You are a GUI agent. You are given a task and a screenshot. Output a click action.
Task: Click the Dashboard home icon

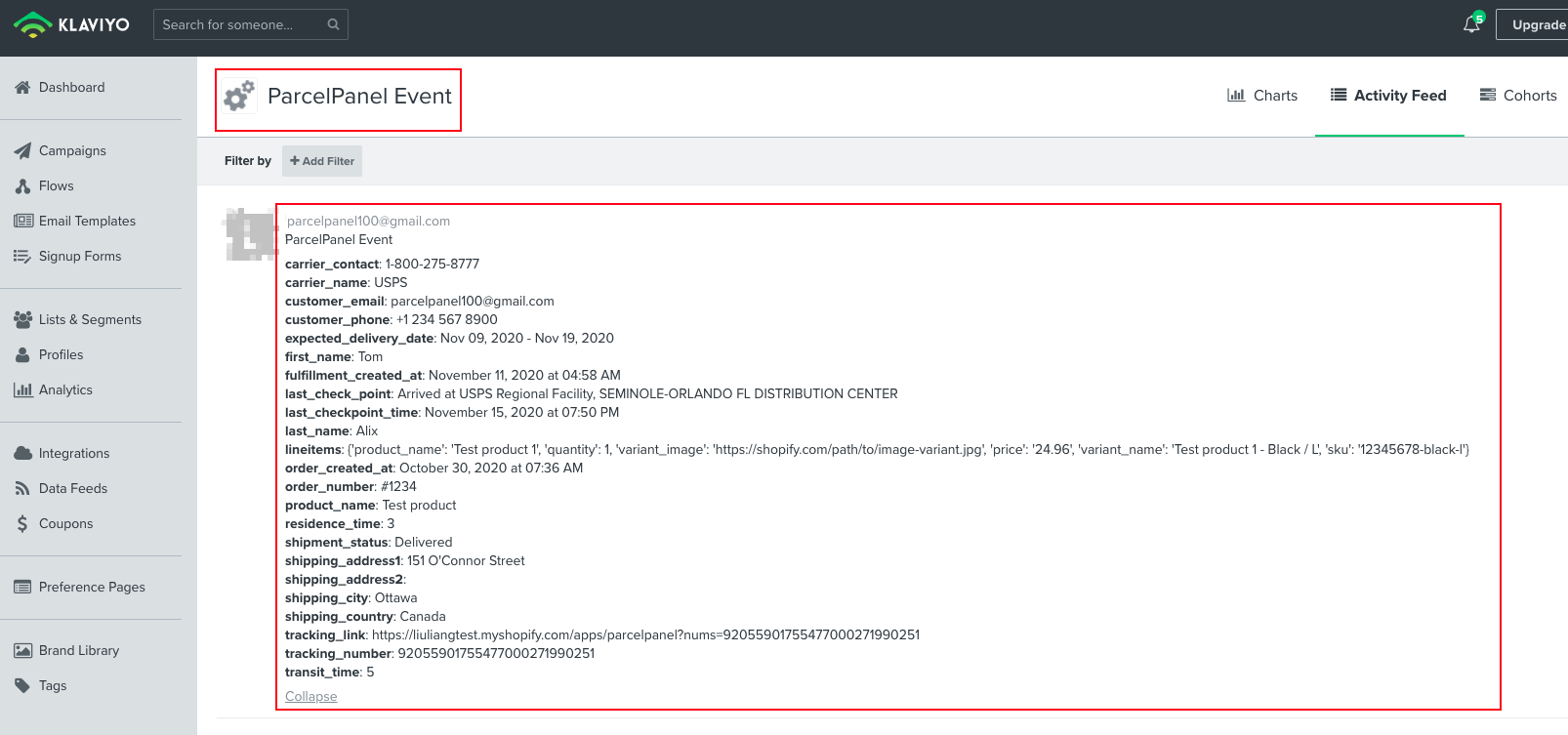(x=22, y=87)
